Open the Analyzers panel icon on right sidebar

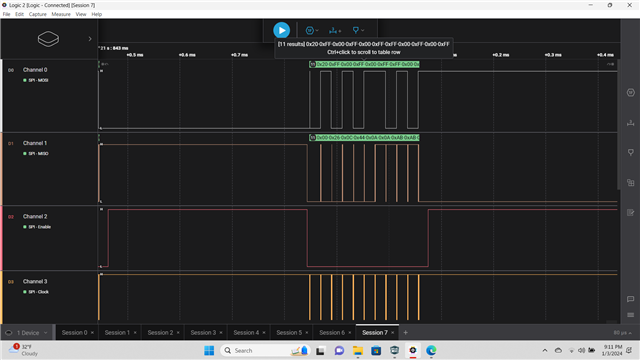(x=631, y=93)
